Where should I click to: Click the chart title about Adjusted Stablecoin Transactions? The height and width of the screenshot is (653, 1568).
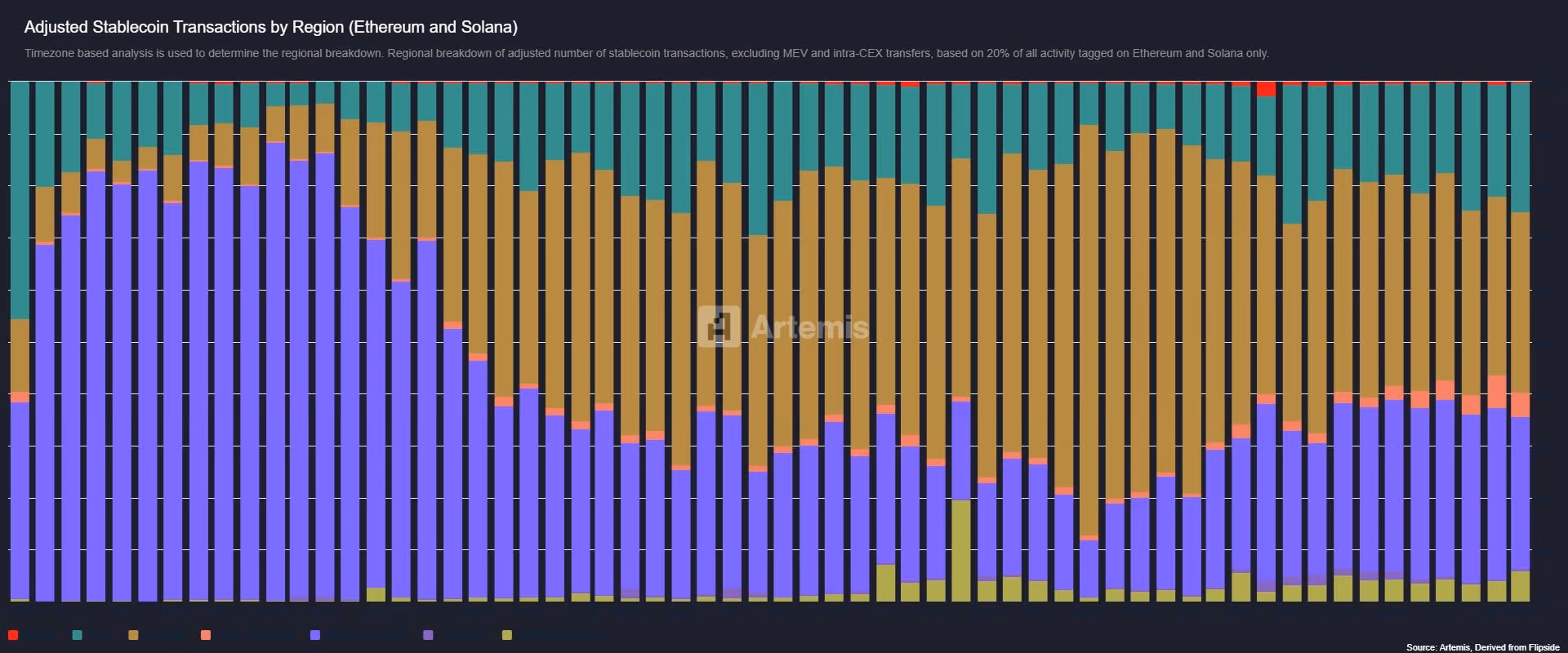point(270,27)
